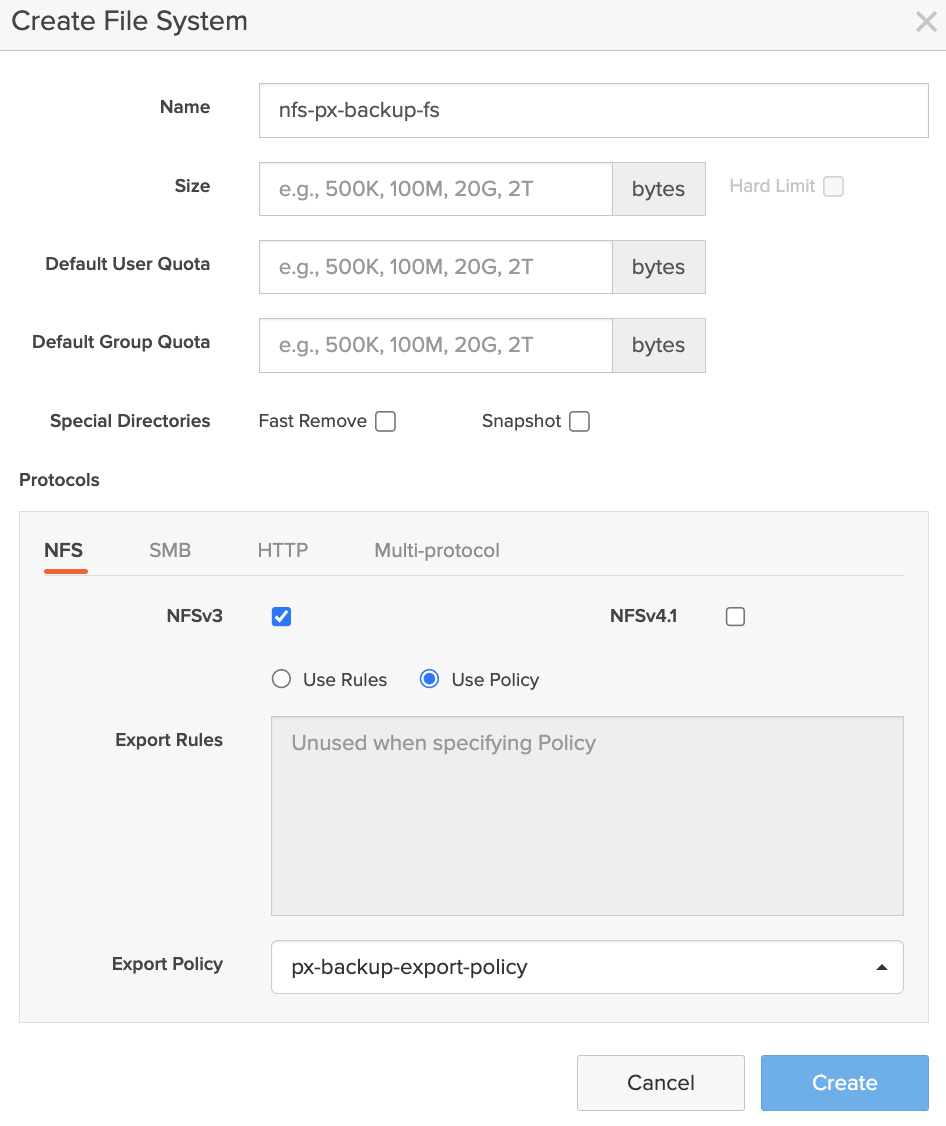This screenshot has width=946, height=1126.
Task: Click the Size input field
Action: (435, 189)
